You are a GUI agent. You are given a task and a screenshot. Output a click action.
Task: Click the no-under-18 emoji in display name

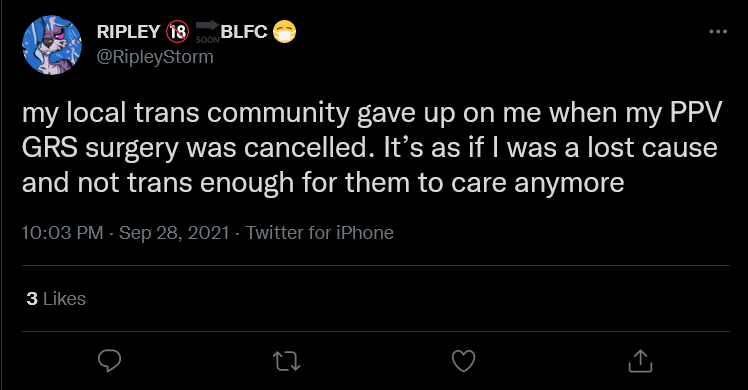coord(177,32)
